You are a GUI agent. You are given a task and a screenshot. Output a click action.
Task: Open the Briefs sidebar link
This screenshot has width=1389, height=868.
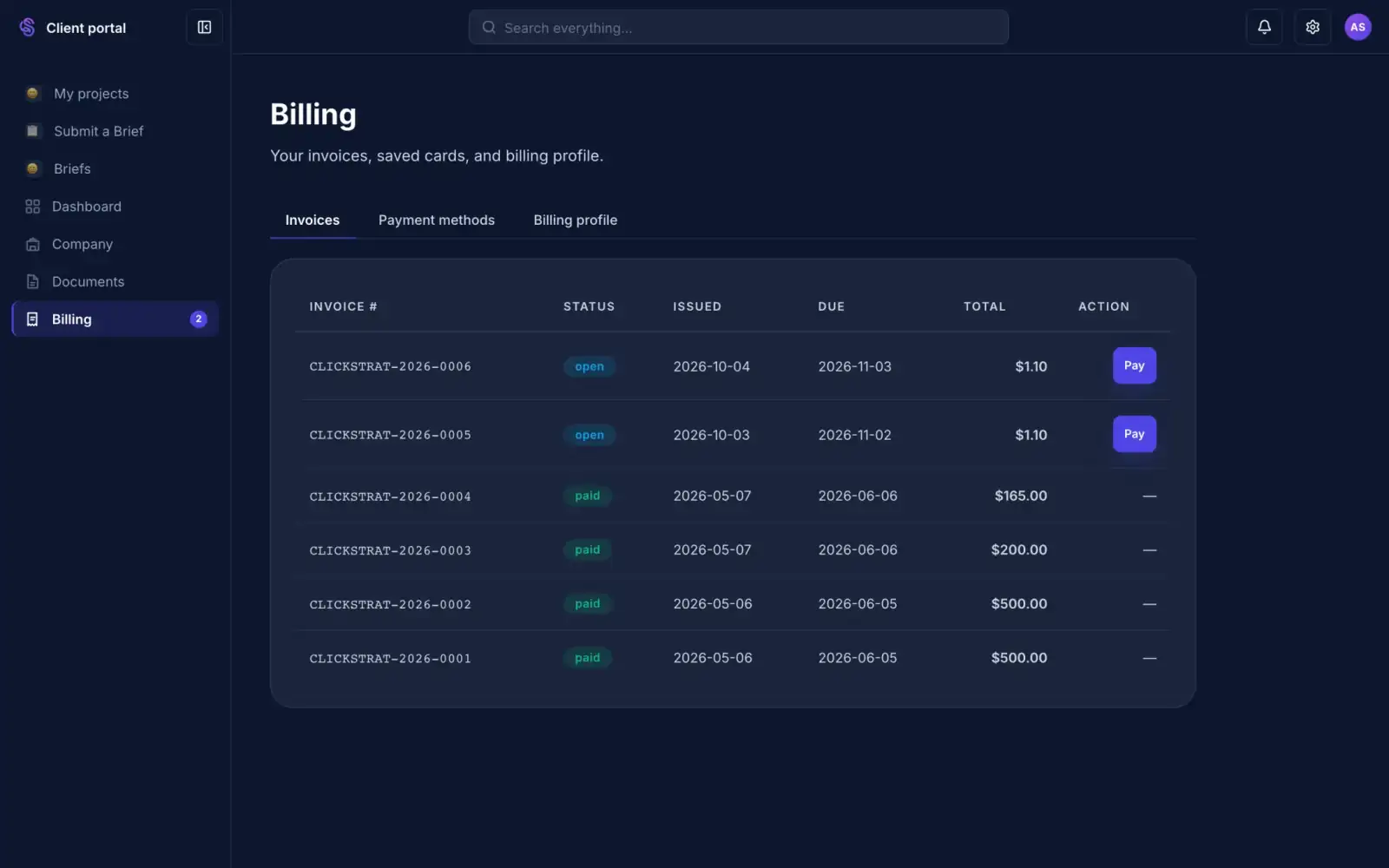point(115,168)
